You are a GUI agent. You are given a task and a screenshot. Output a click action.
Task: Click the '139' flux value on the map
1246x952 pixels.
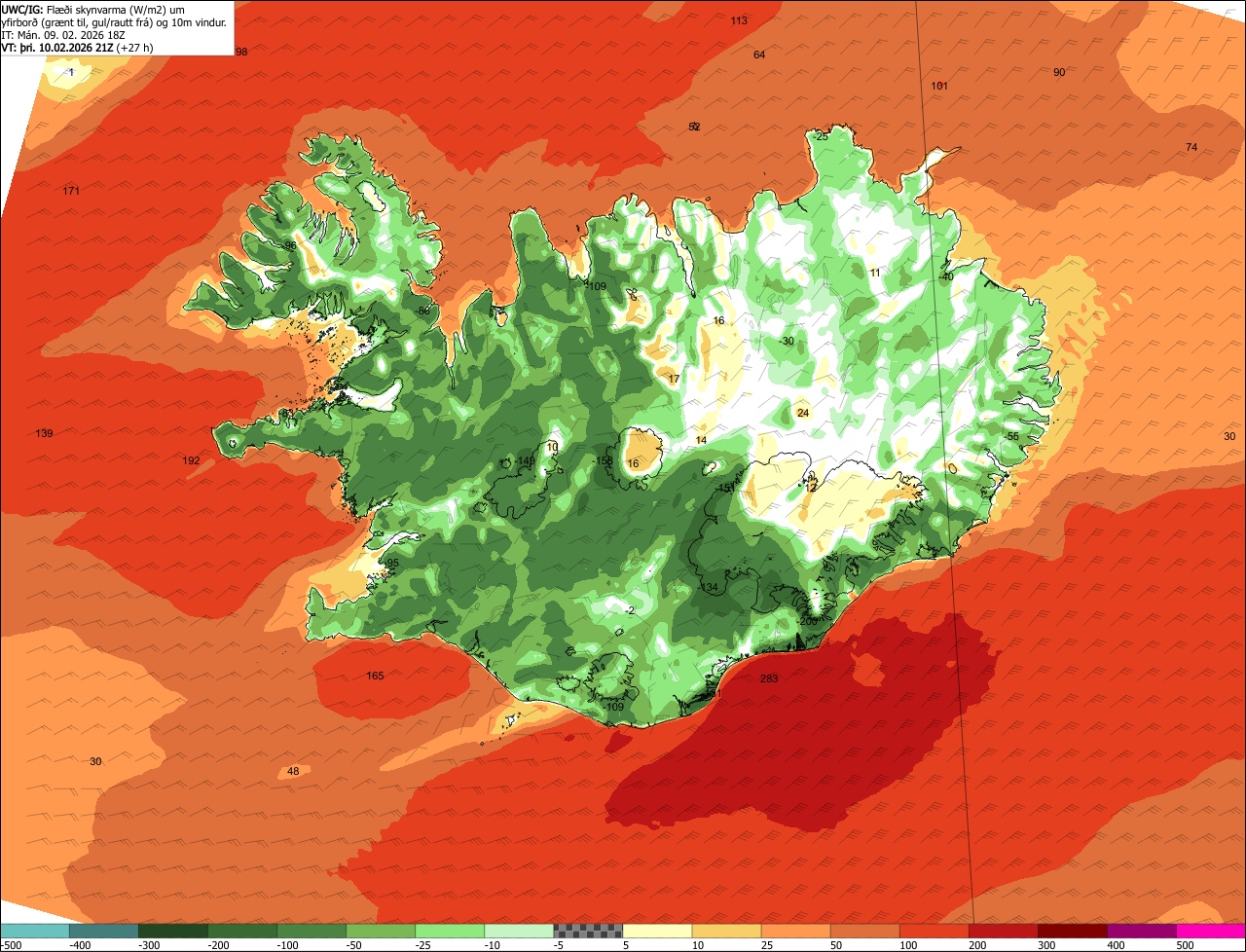(44, 433)
